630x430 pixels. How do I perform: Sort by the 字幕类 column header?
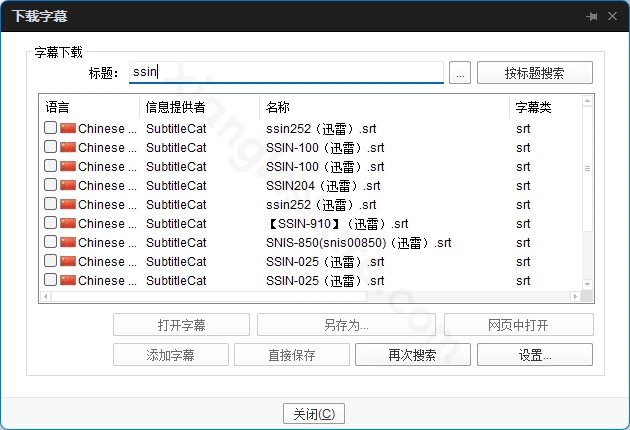(x=546, y=107)
